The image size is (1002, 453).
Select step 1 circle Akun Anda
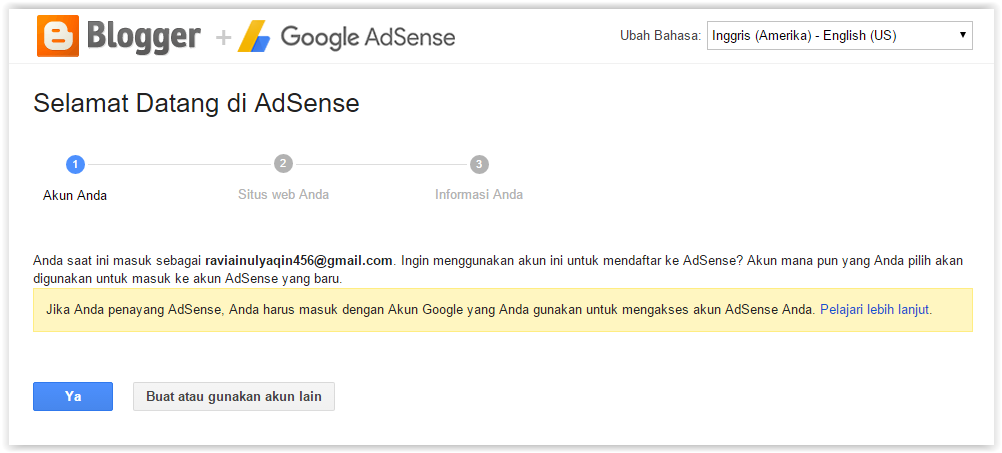point(75,164)
